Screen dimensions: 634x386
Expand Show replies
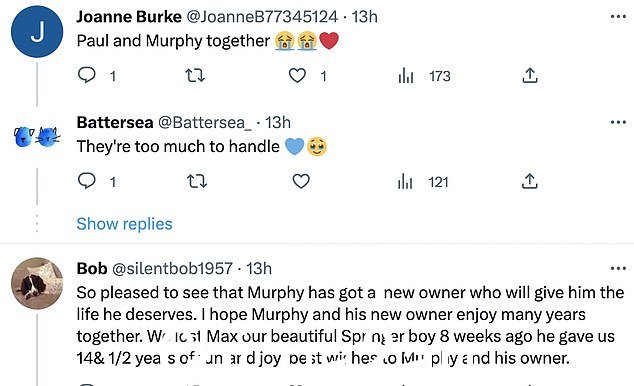(125, 224)
